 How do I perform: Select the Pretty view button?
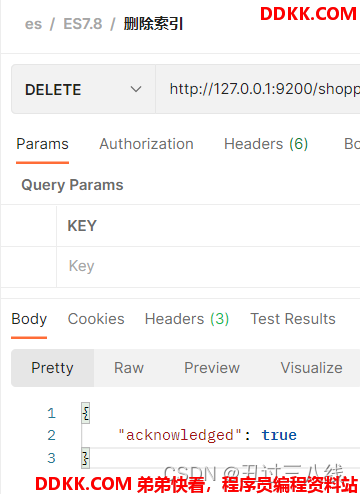coord(52,368)
